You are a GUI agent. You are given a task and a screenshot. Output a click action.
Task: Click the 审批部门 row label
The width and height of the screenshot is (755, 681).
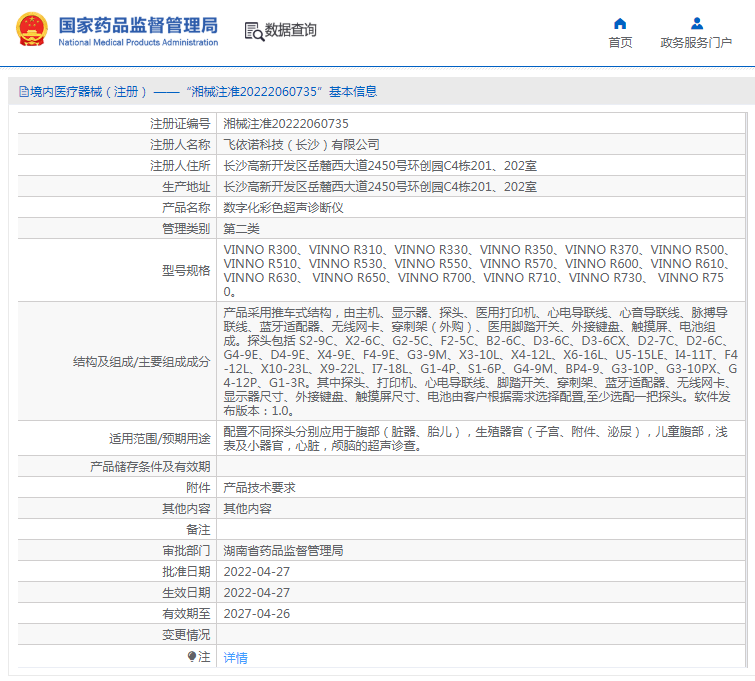186,550
